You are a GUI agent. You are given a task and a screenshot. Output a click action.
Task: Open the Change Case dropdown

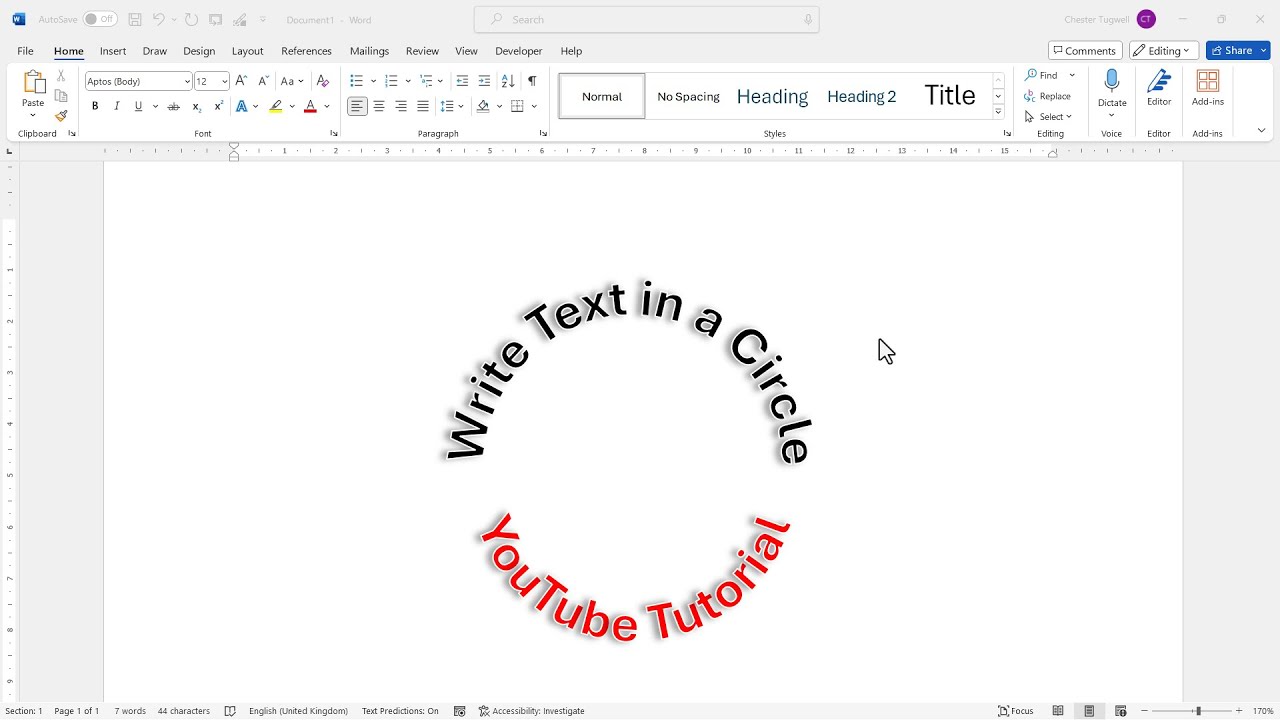[x=292, y=81]
